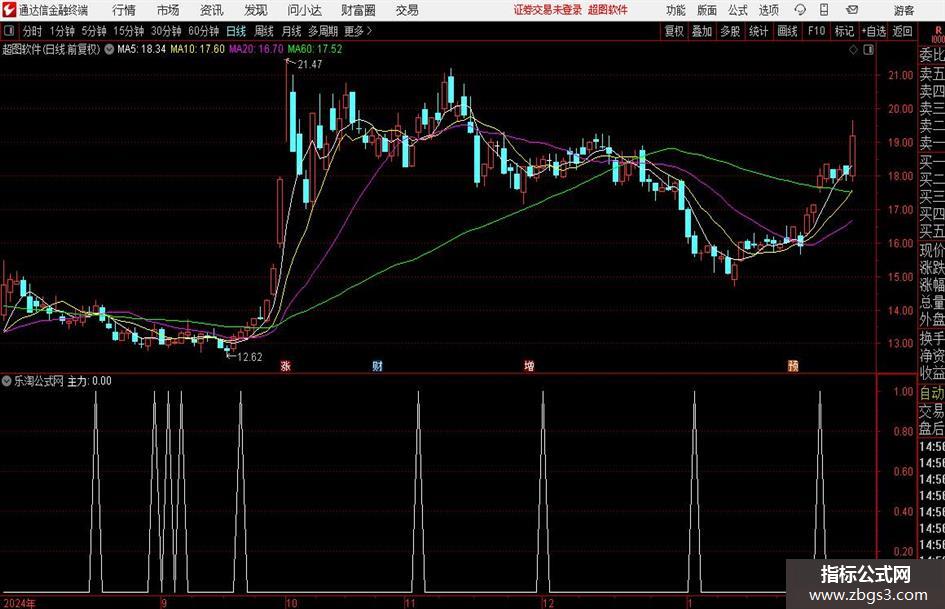The image size is (945, 609).
Task: Toggle the left sidebar panel icon
Action: click(9, 31)
